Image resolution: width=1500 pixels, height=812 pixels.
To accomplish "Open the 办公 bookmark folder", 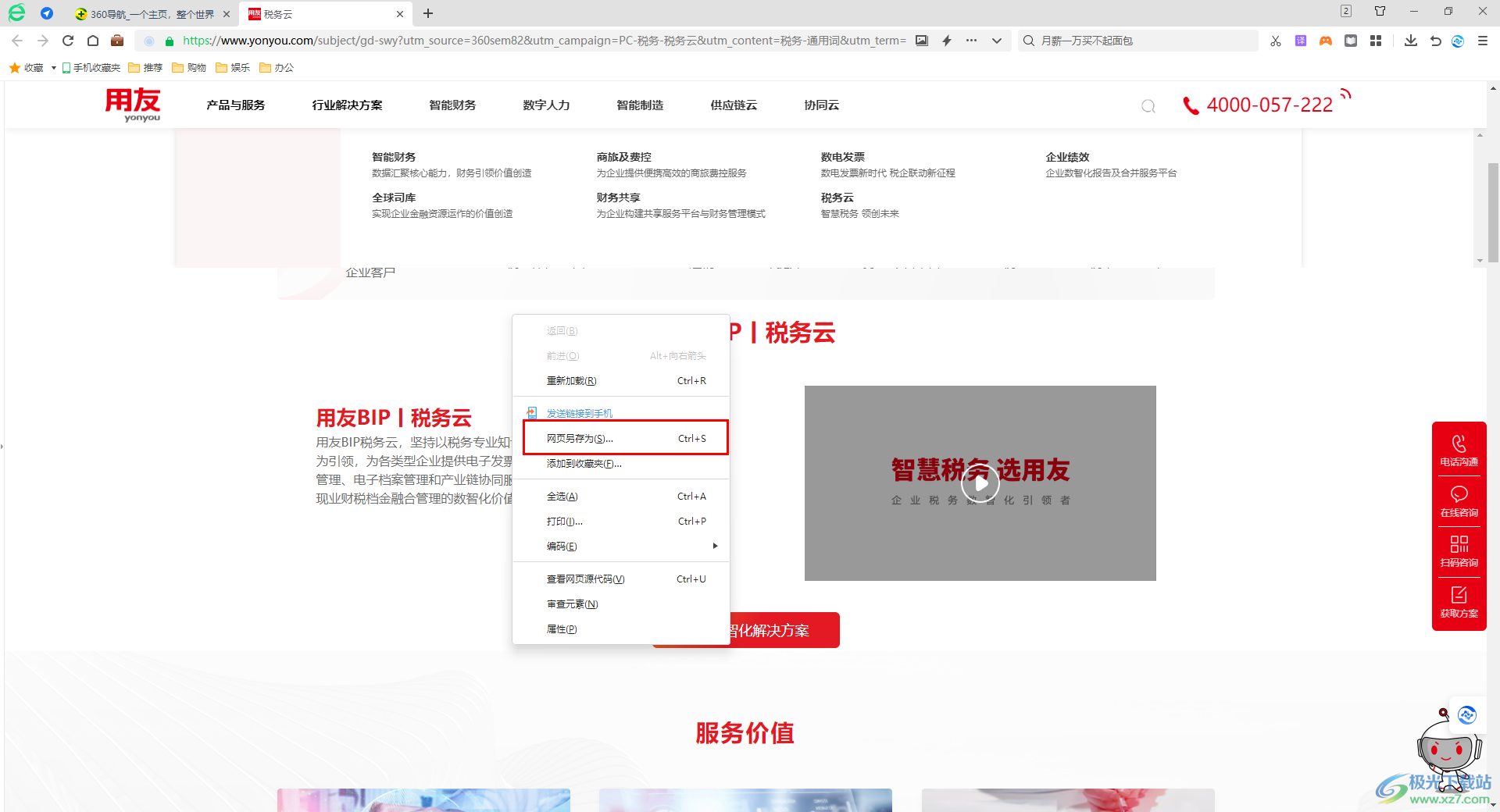I will (x=277, y=68).
